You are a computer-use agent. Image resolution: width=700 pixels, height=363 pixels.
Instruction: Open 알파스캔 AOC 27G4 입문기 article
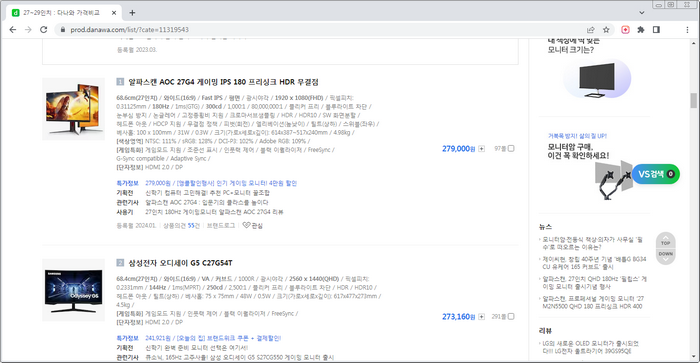tap(207, 202)
